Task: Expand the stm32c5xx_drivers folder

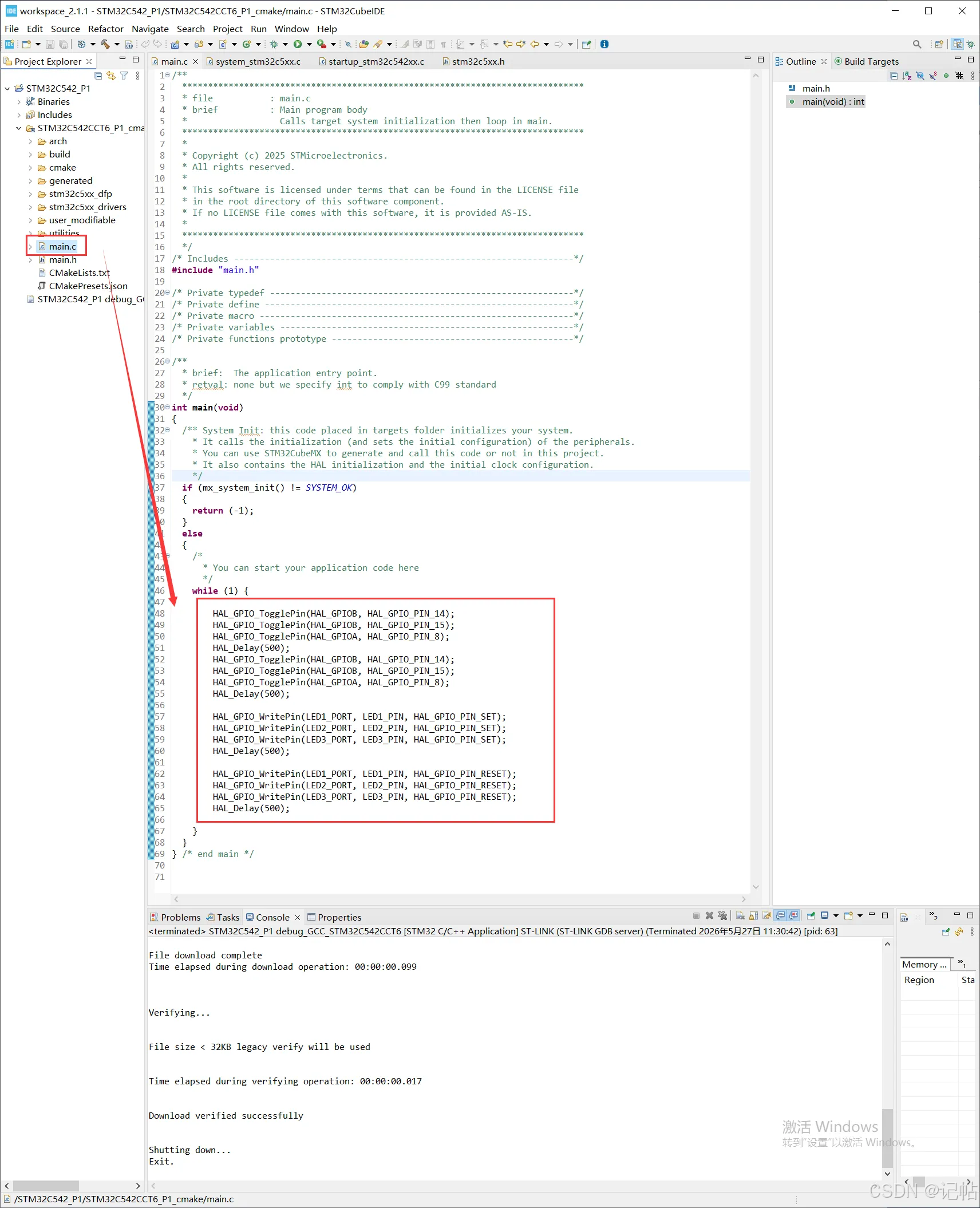Action: 30,207
